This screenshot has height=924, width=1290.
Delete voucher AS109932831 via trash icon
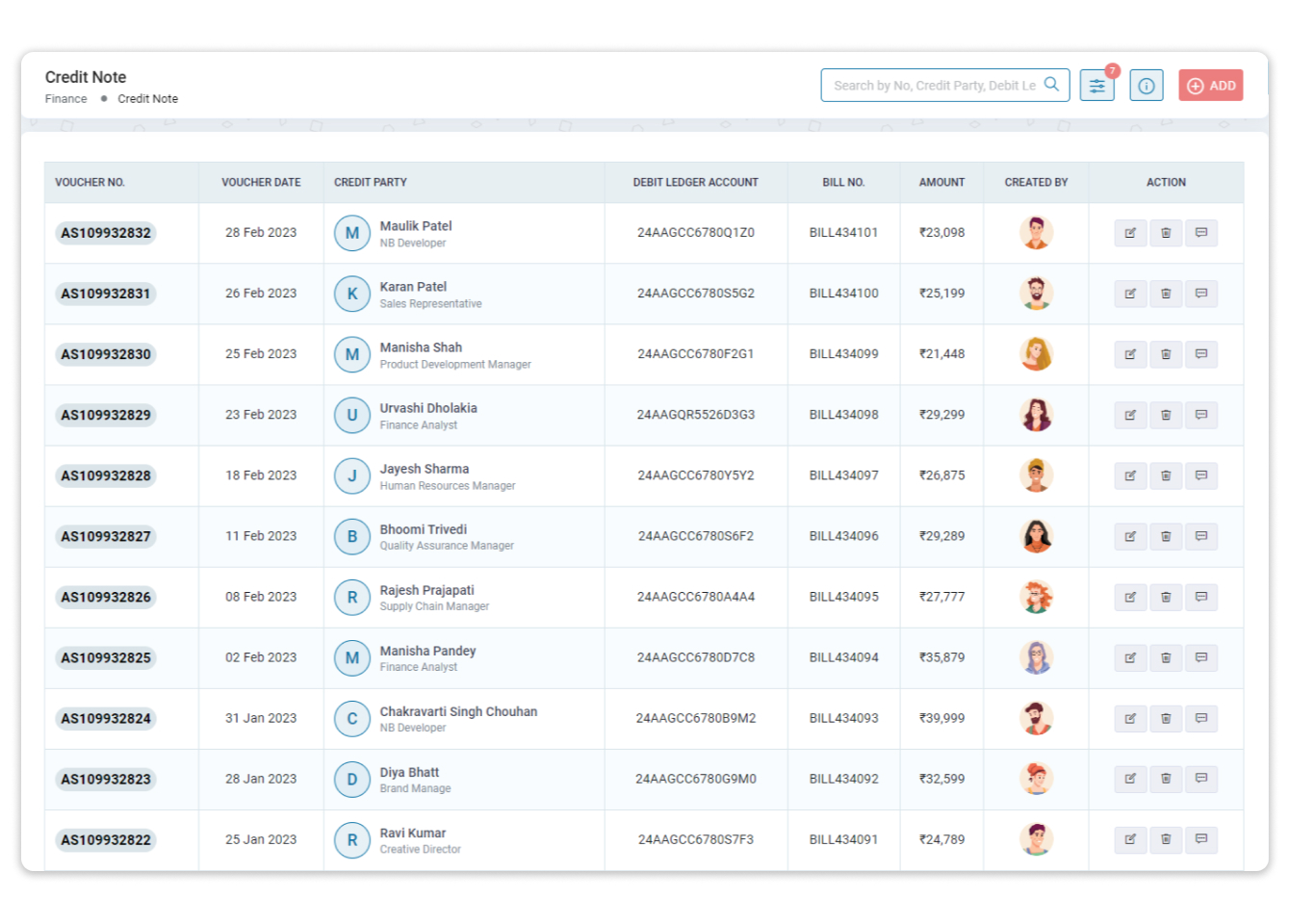[x=1166, y=294]
